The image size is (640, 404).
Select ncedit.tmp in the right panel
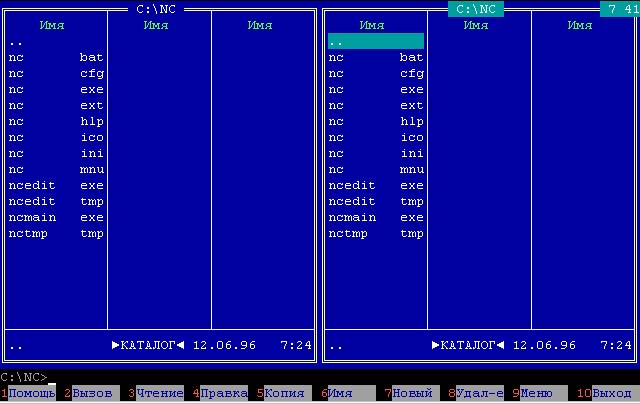point(376,202)
